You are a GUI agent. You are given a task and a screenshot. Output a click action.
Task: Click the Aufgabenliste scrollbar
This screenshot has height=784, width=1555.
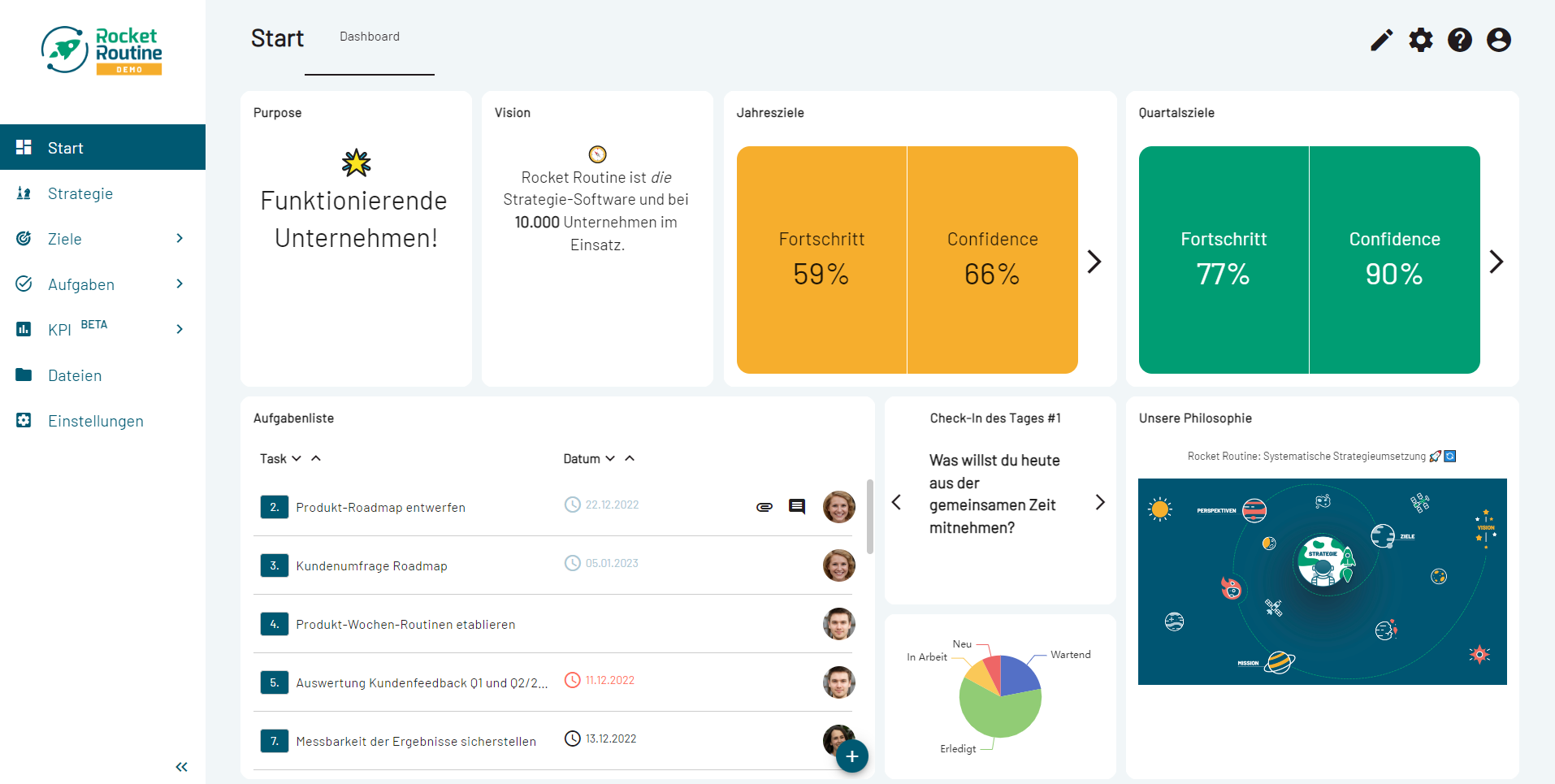[869, 517]
